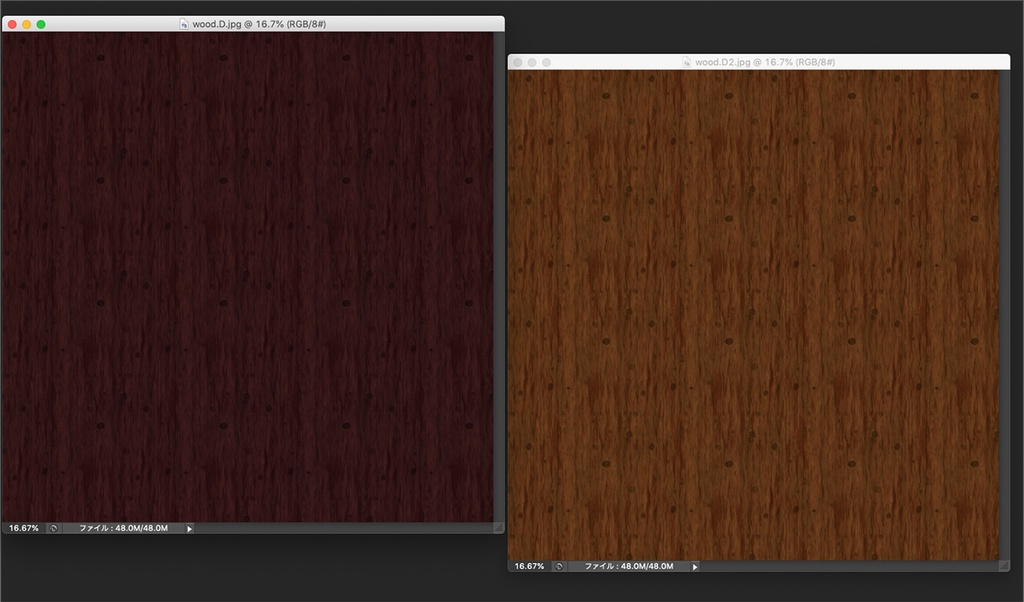Zoom wood.D.jpg window with the green button
Screen dimensions: 1024x602
[x=41, y=24]
